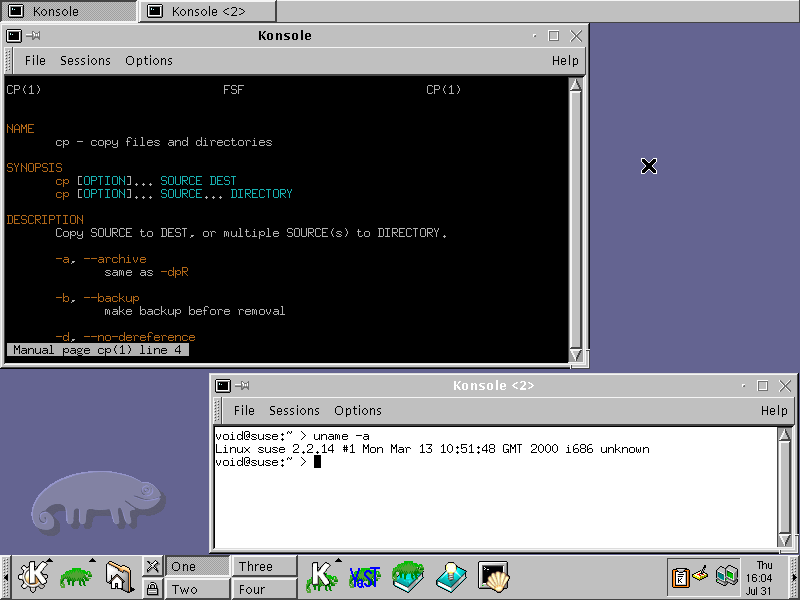Toggle sticky pin on Konsole <2> window
This screenshot has height=600, width=800.
[x=243, y=386]
